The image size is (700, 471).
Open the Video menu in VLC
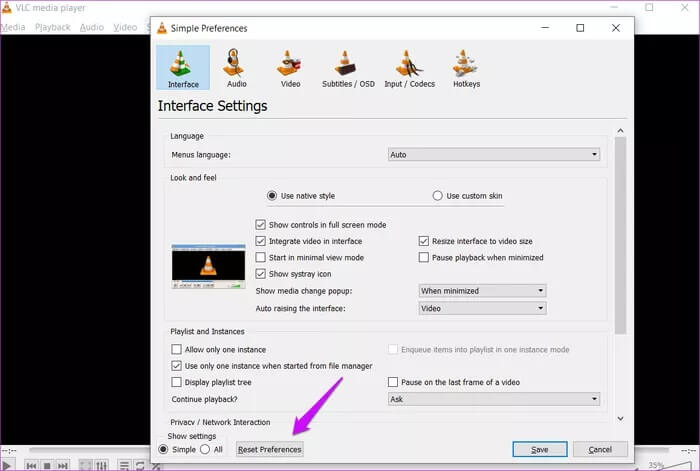click(125, 27)
